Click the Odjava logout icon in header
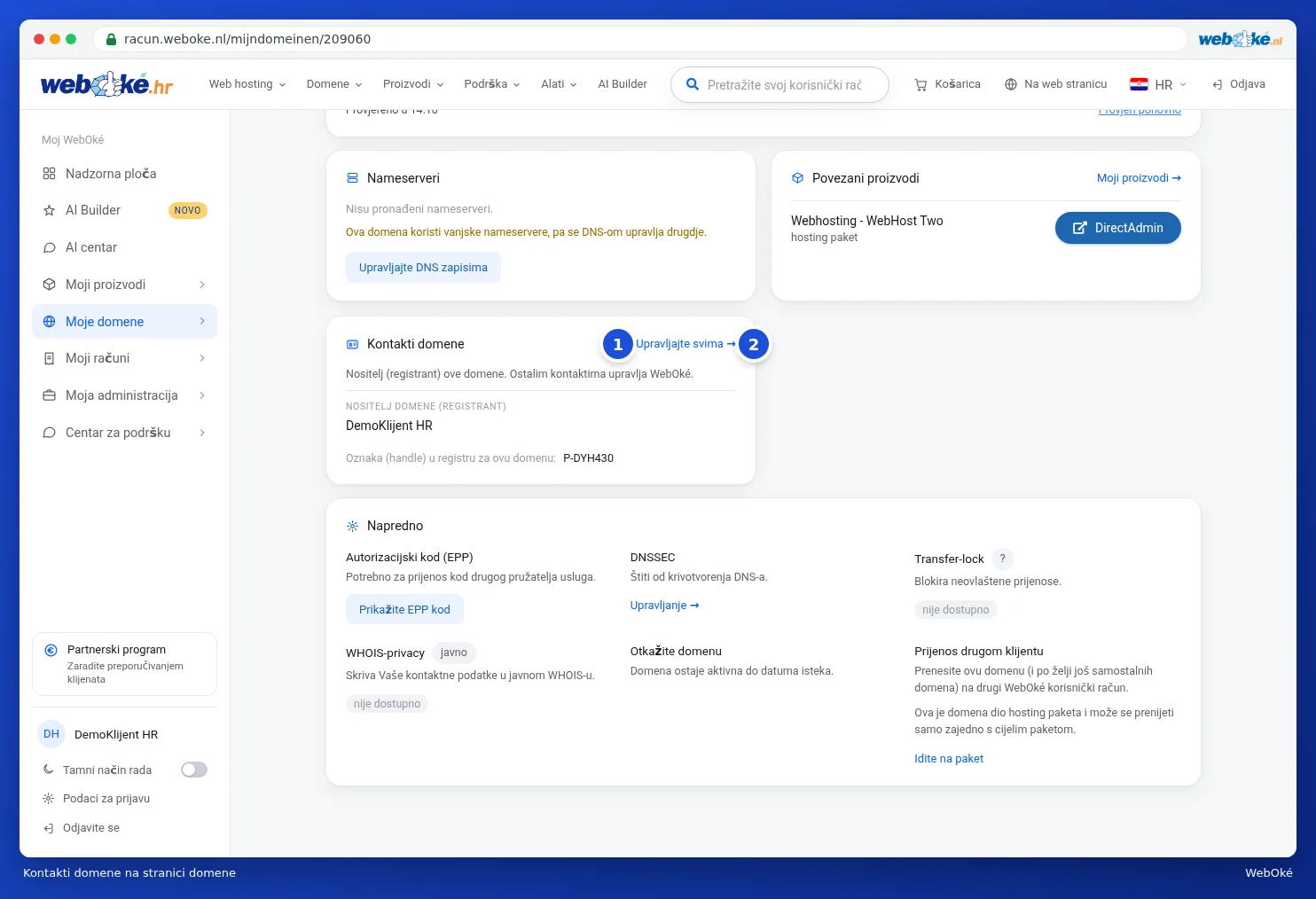The height and width of the screenshot is (899, 1316). pyautogui.click(x=1218, y=84)
